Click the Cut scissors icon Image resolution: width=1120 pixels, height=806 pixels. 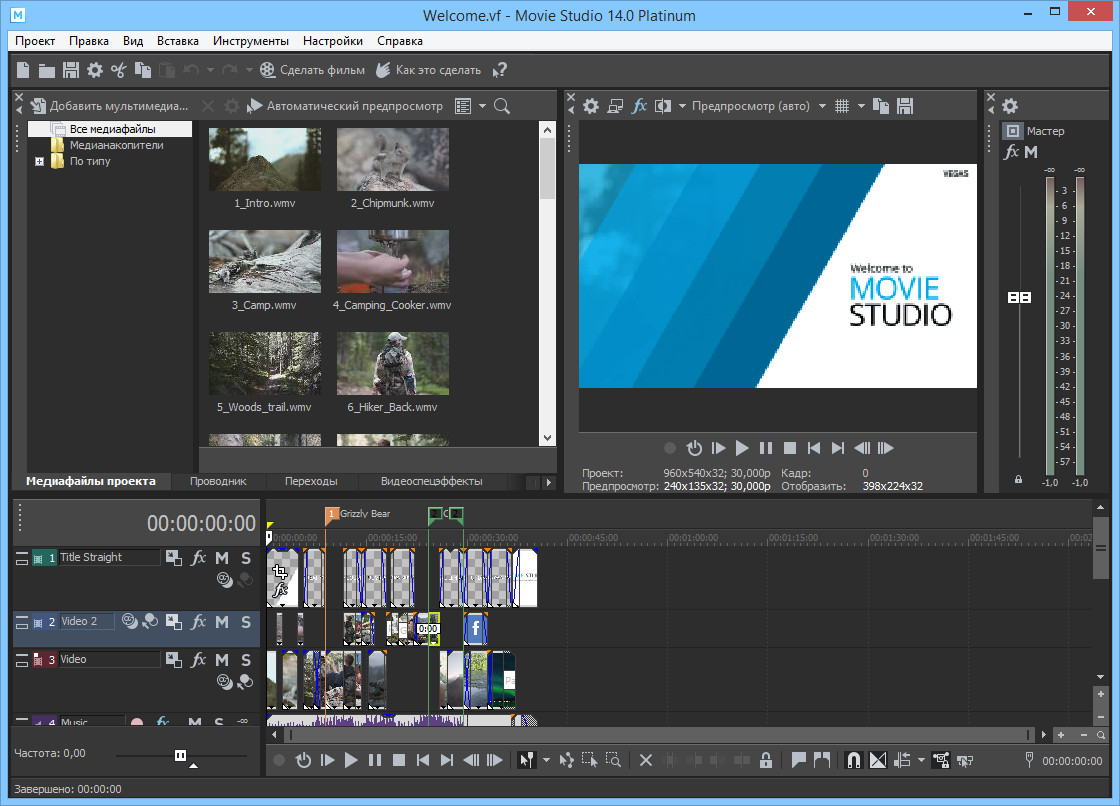[x=119, y=70]
